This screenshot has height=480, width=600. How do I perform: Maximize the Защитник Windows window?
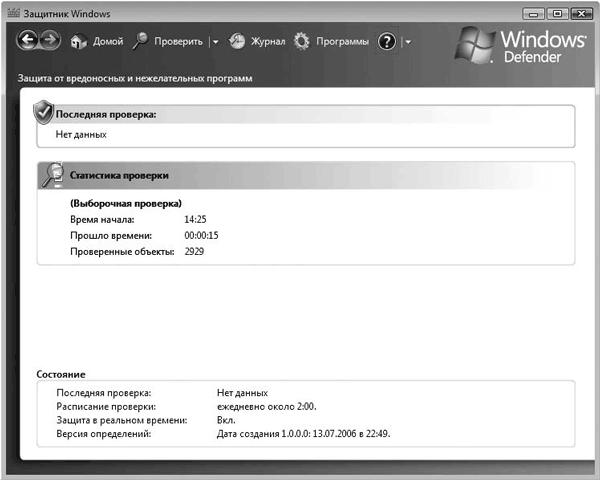pos(556,12)
